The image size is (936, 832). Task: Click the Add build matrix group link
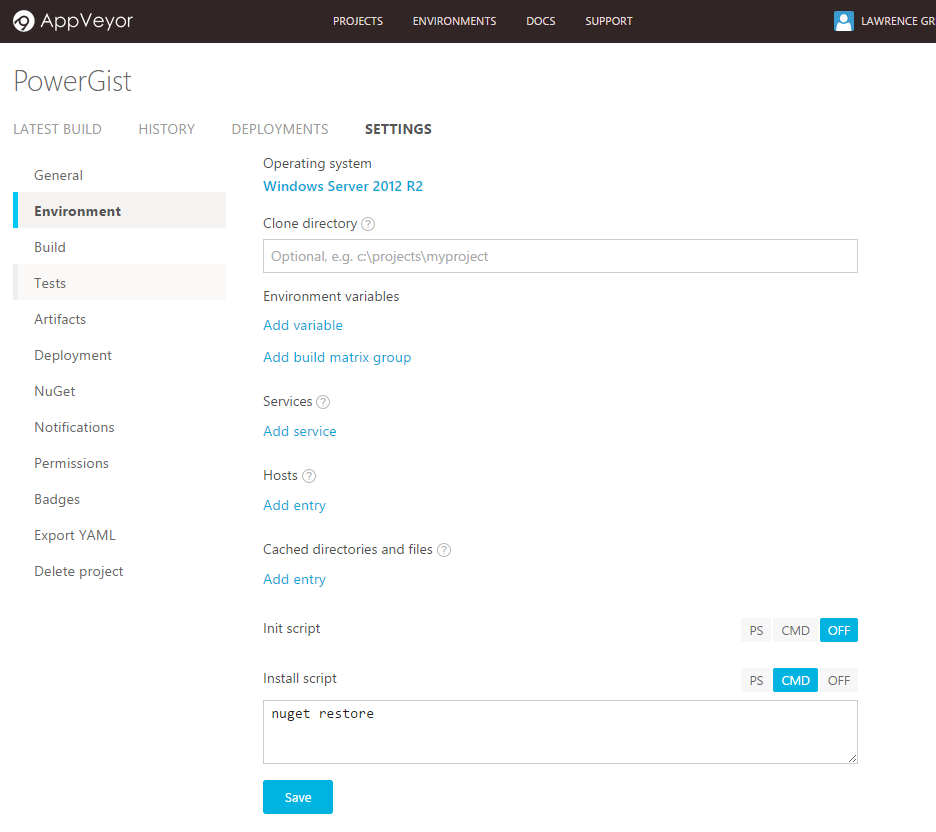click(337, 357)
